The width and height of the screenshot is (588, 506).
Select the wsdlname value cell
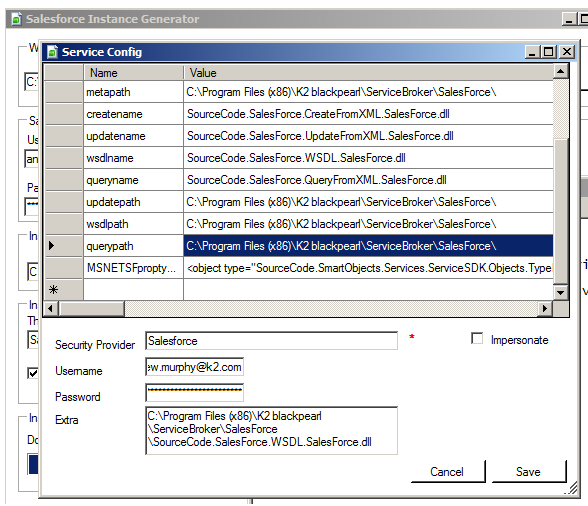[368, 158]
